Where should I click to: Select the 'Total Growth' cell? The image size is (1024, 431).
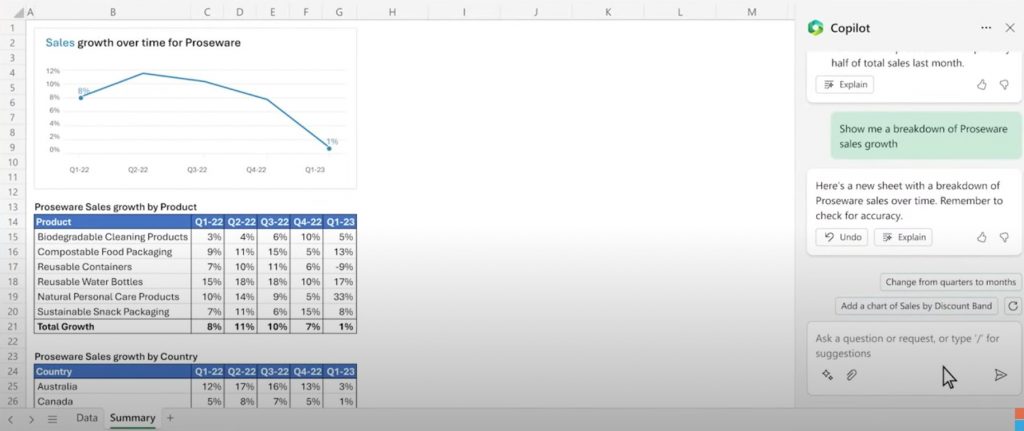[x=112, y=327]
